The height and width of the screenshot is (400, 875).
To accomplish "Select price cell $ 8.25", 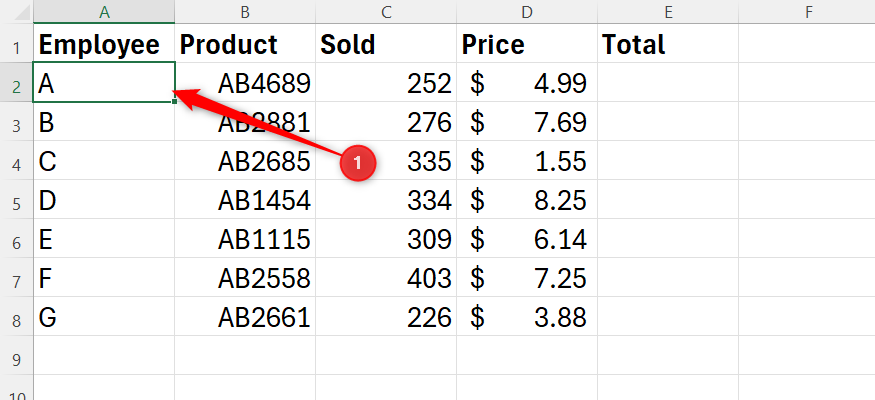I will (527, 200).
